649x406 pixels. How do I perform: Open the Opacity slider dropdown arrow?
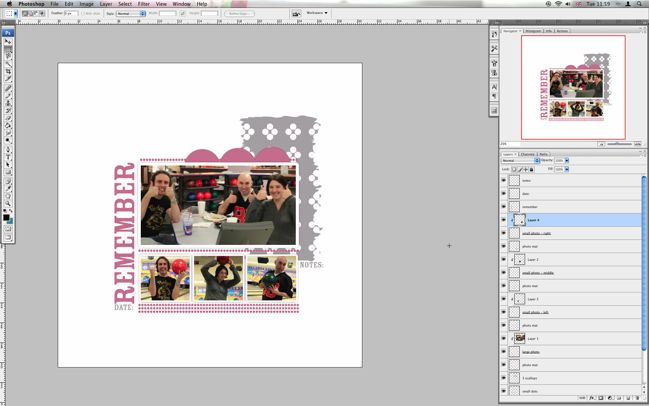(x=567, y=161)
